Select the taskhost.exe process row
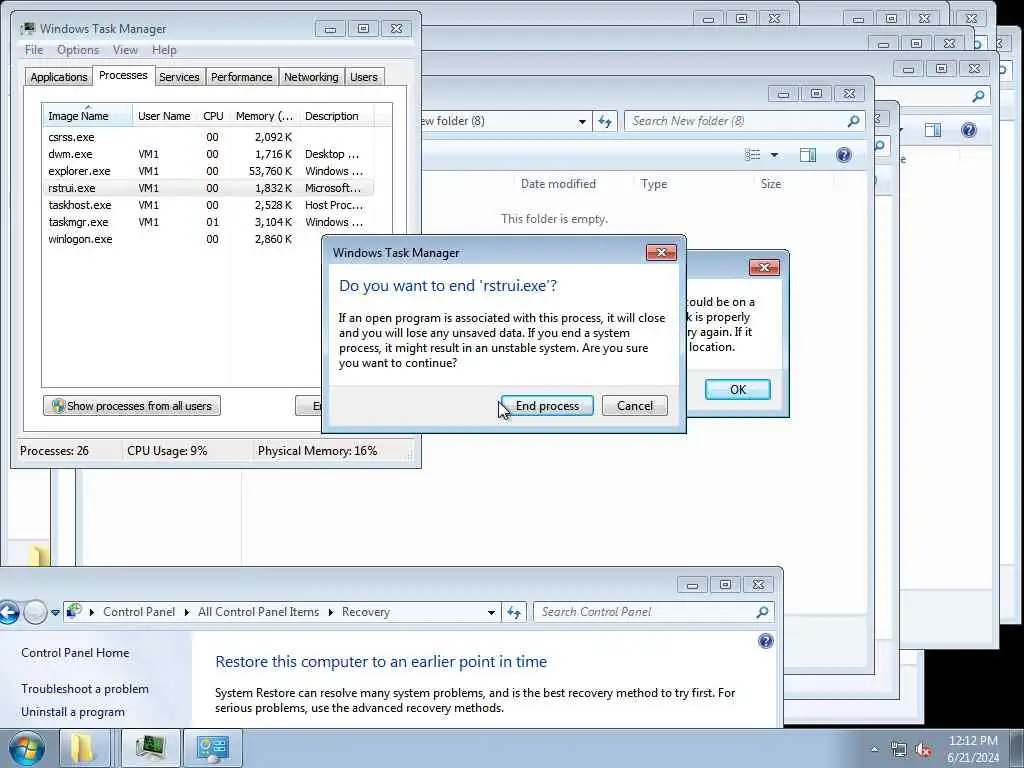1024x768 pixels. pyautogui.click(x=208, y=205)
